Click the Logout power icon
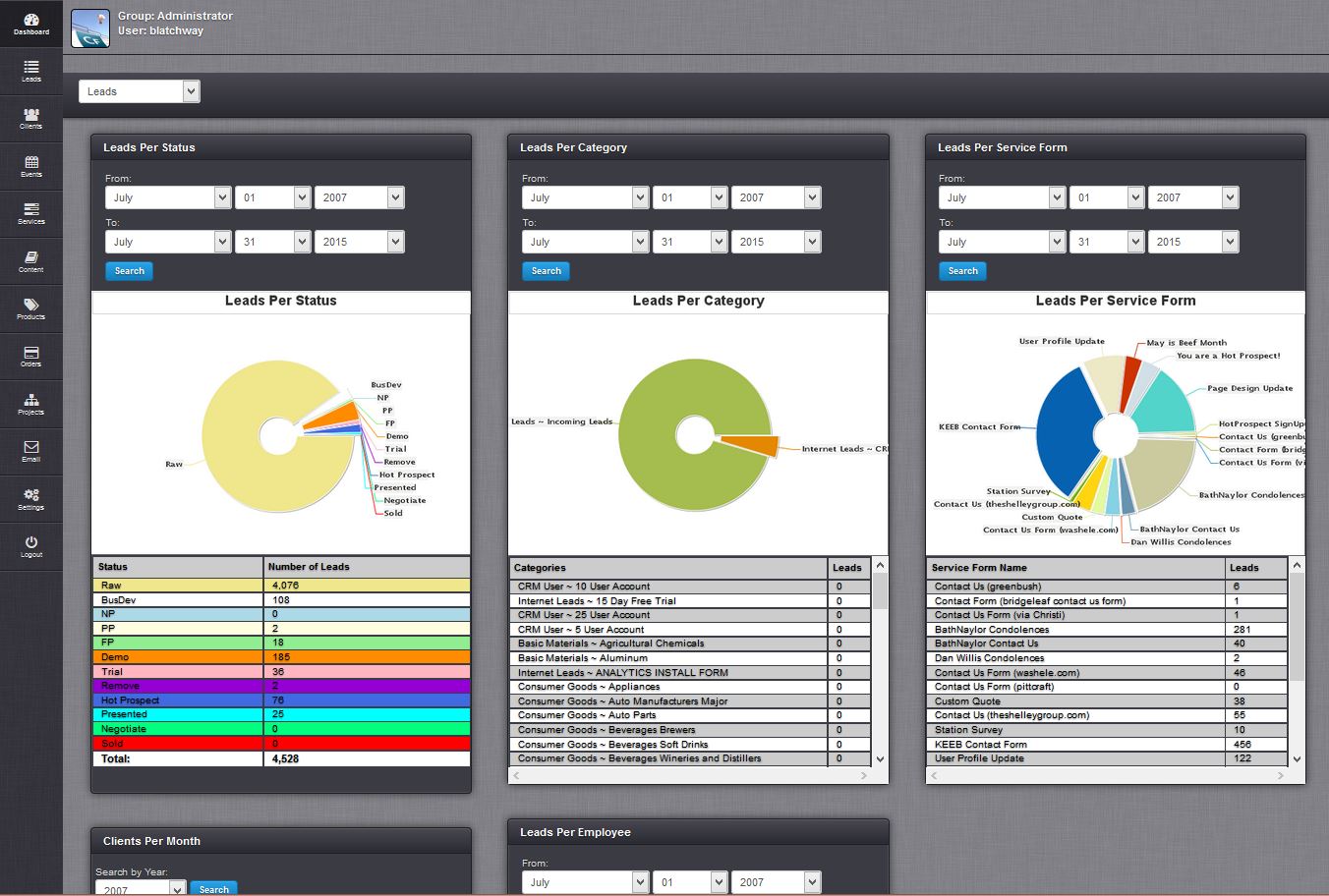Image resolution: width=1329 pixels, height=896 pixels. (30, 546)
